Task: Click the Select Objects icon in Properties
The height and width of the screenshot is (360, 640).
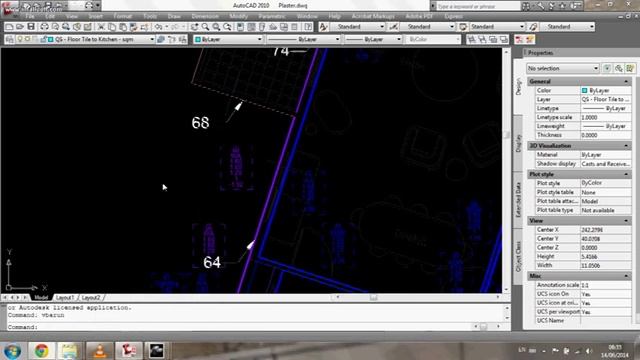Action: click(x=619, y=68)
